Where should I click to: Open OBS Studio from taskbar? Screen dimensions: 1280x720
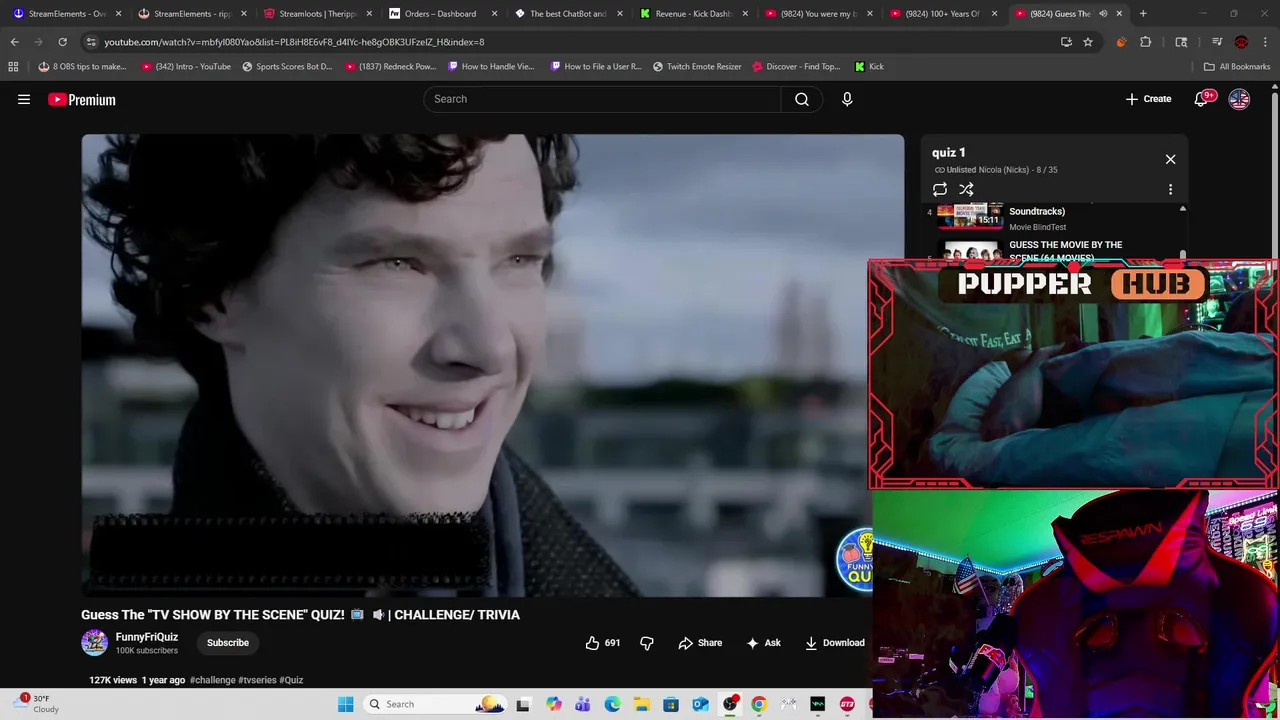coord(730,704)
